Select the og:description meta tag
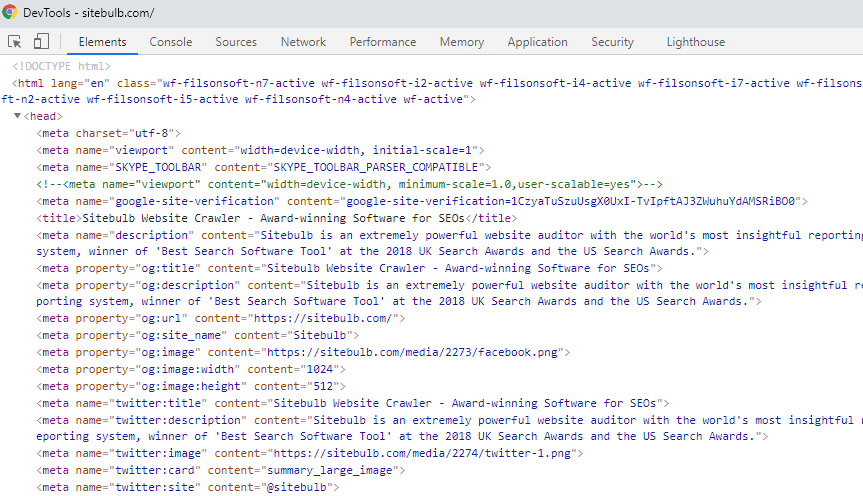The image size is (863, 496). [450, 293]
